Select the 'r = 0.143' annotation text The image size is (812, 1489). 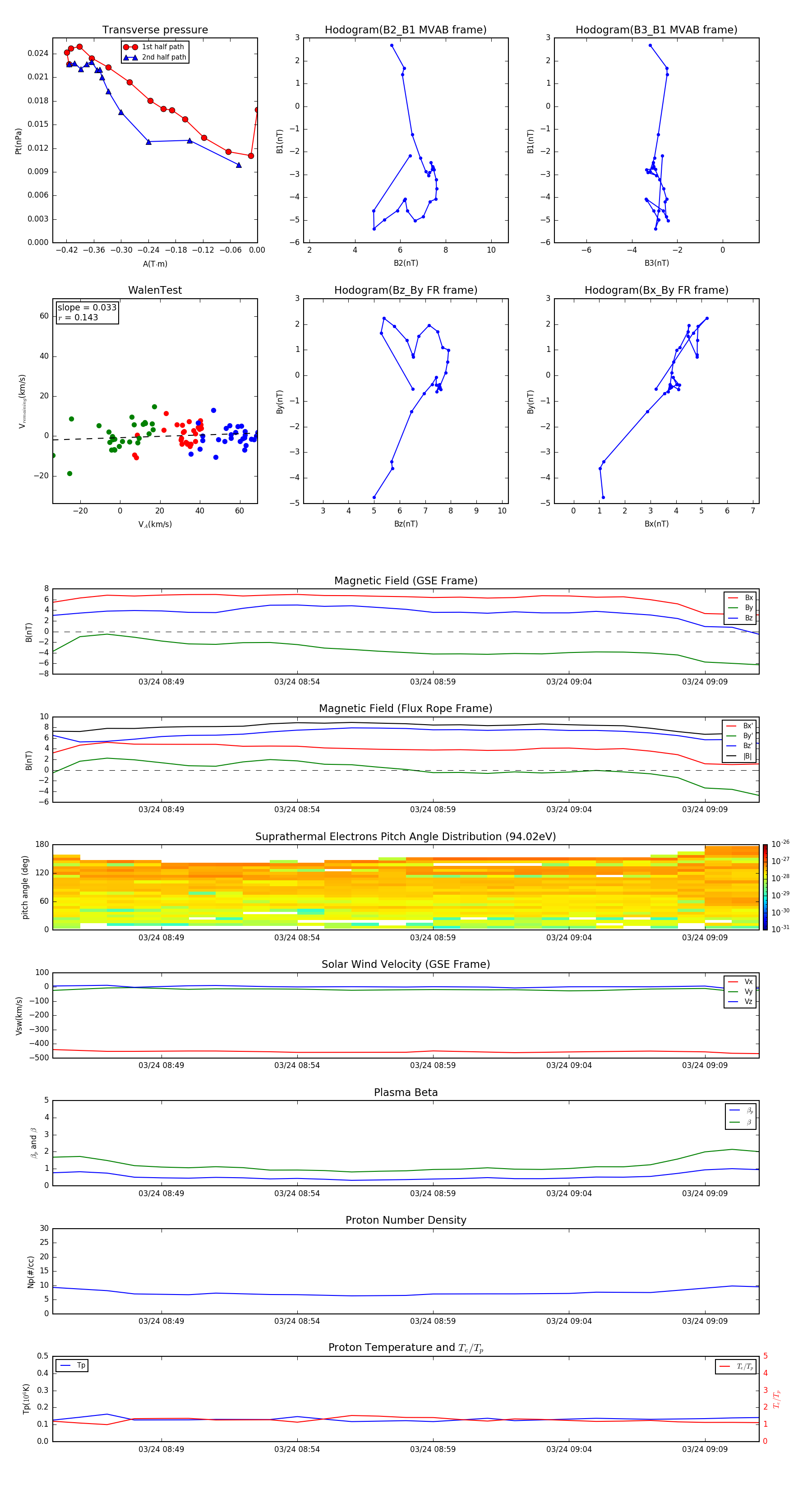pos(78,317)
